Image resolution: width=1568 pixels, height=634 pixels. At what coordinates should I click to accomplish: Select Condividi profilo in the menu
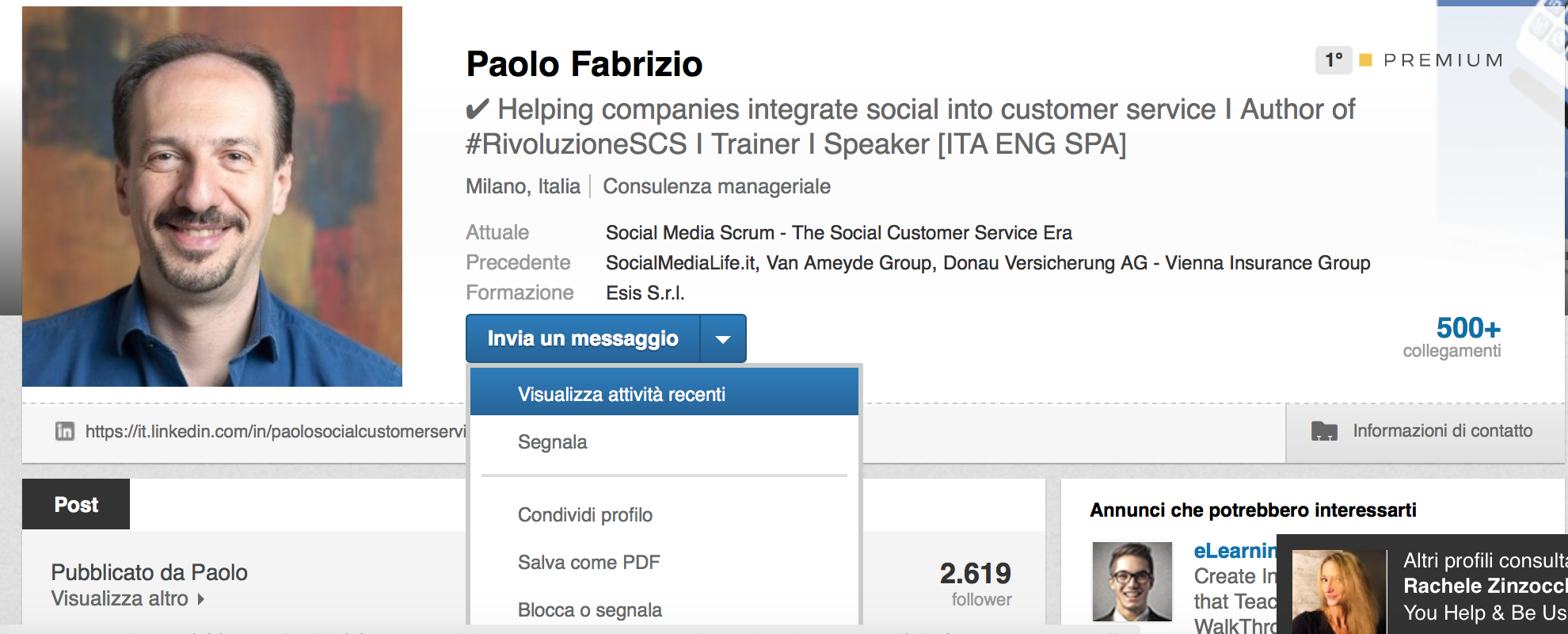pos(585,515)
